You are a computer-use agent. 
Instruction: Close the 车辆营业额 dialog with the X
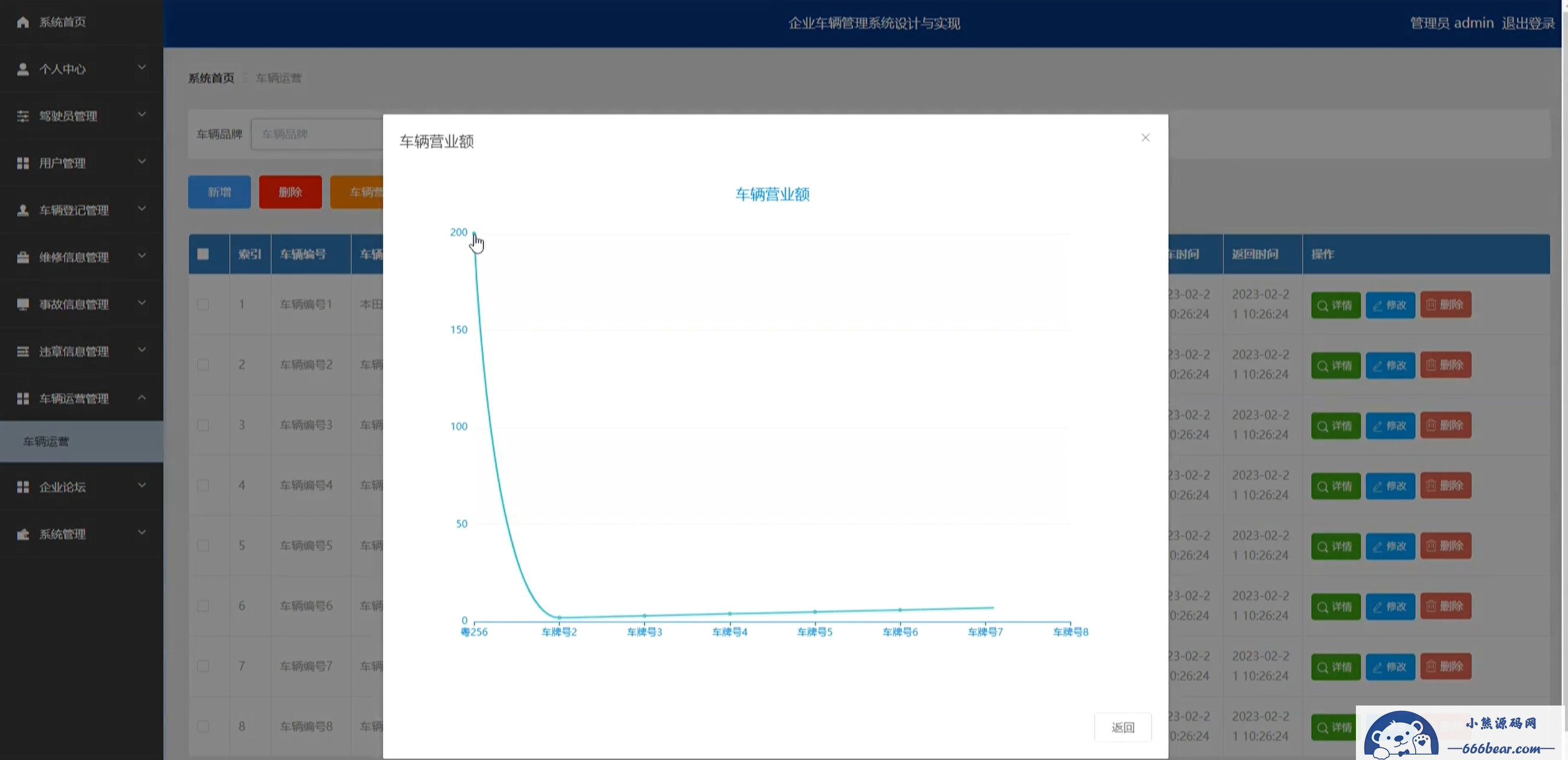coord(1145,137)
